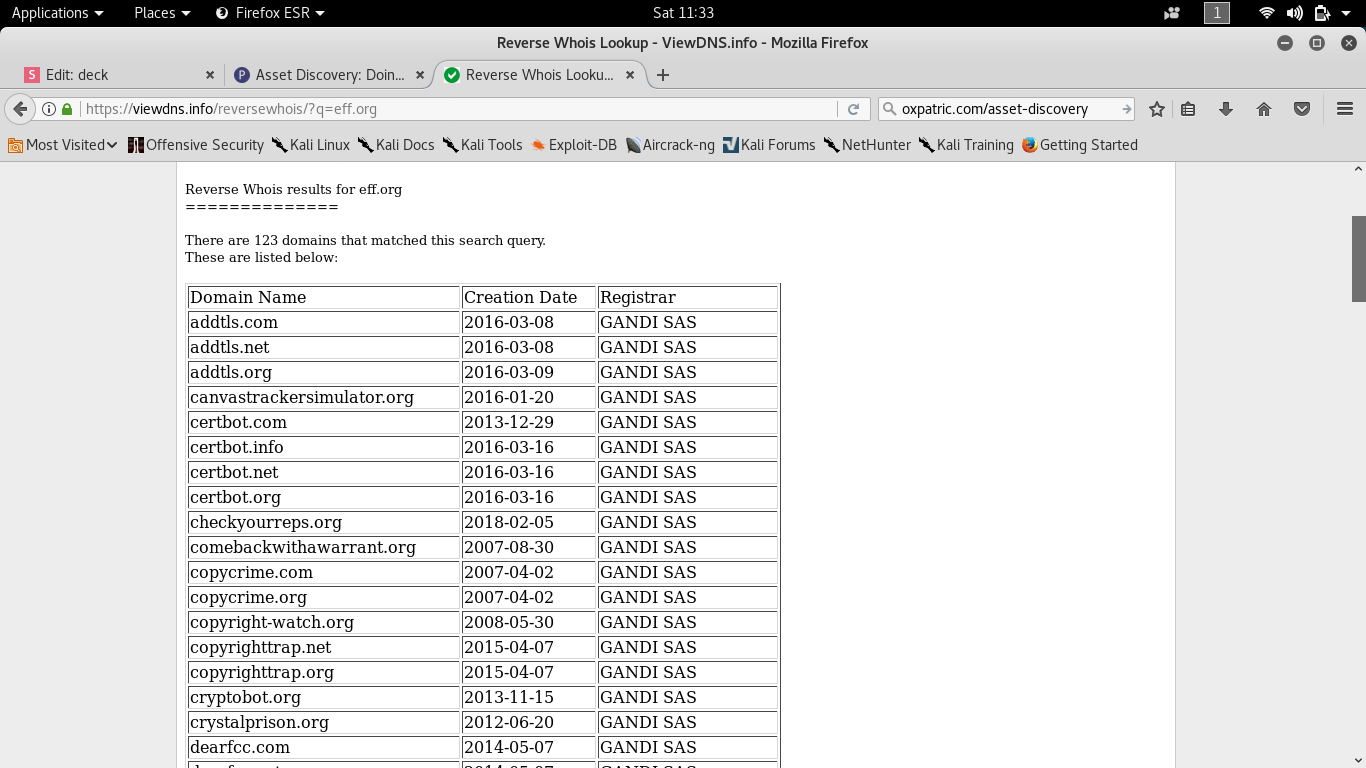Close the Reverse Whois Lookup tab
The width and height of the screenshot is (1366, 768).
coord(630,75)
